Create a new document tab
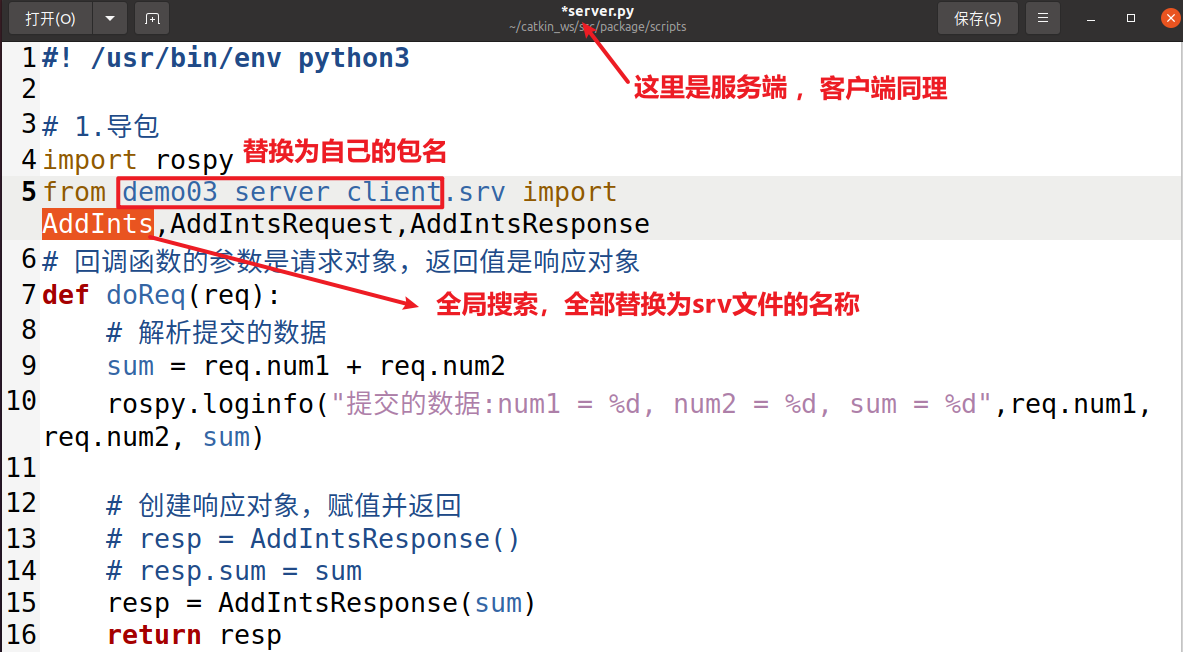The image size is (1183, 652). (152, 18)
